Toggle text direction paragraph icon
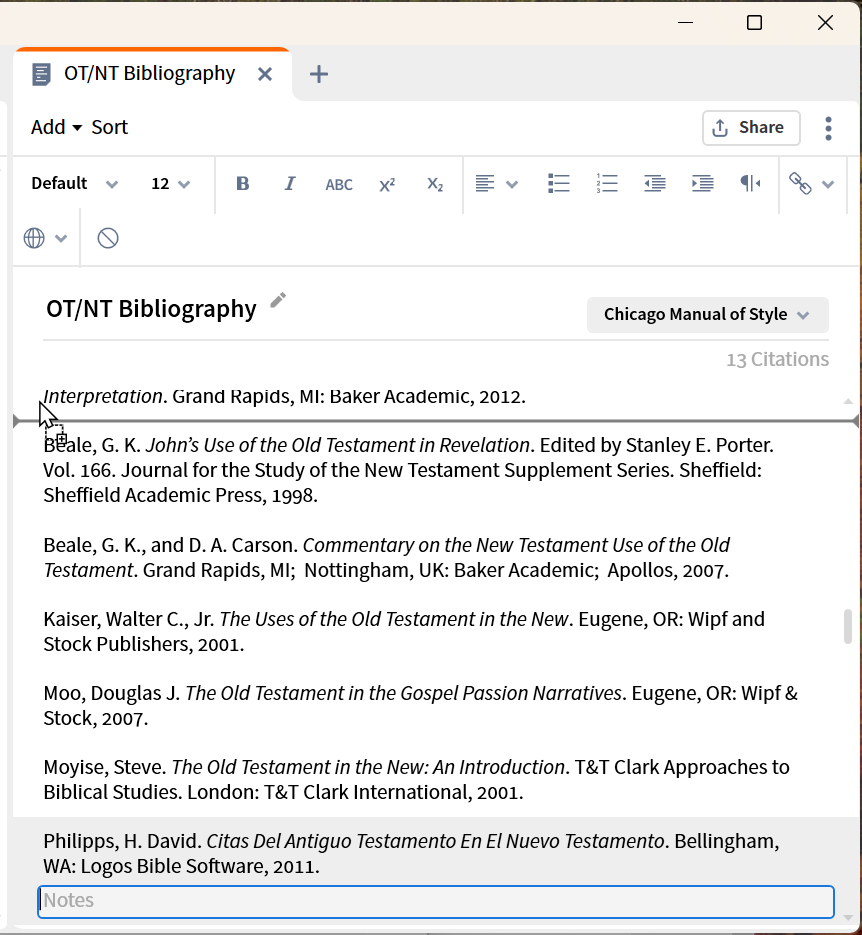Viewport: 862px width, 935px height. point(750,184)
